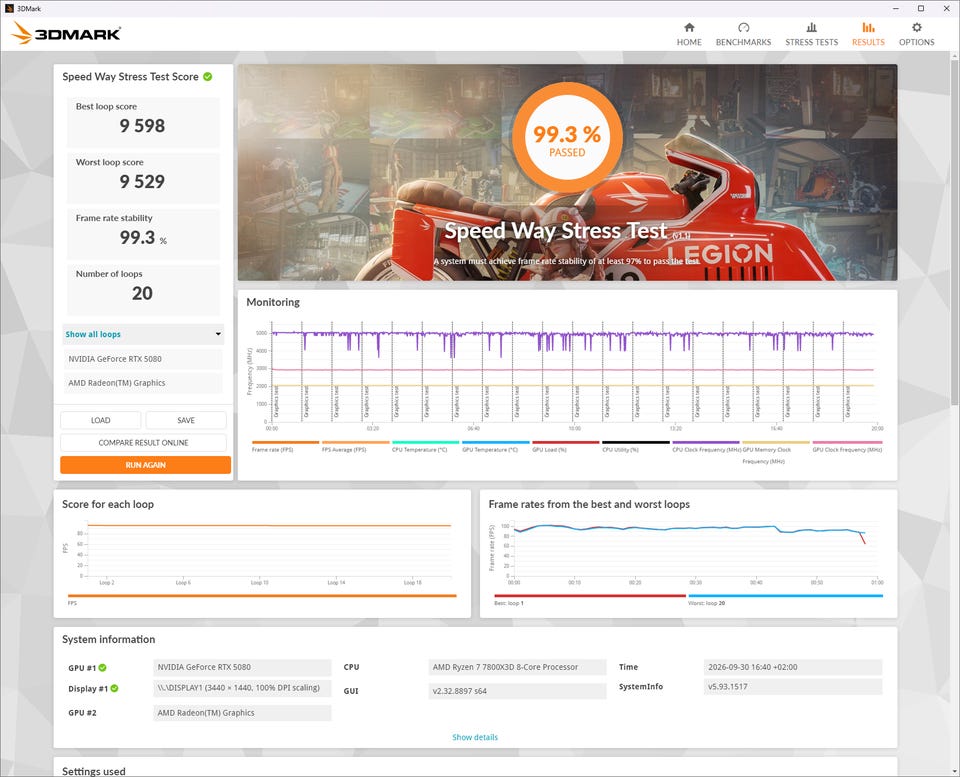Toggle the GPU Memory Clock Frequency legend swatch
Screen dimensions: 960x777
coord(776,442)
